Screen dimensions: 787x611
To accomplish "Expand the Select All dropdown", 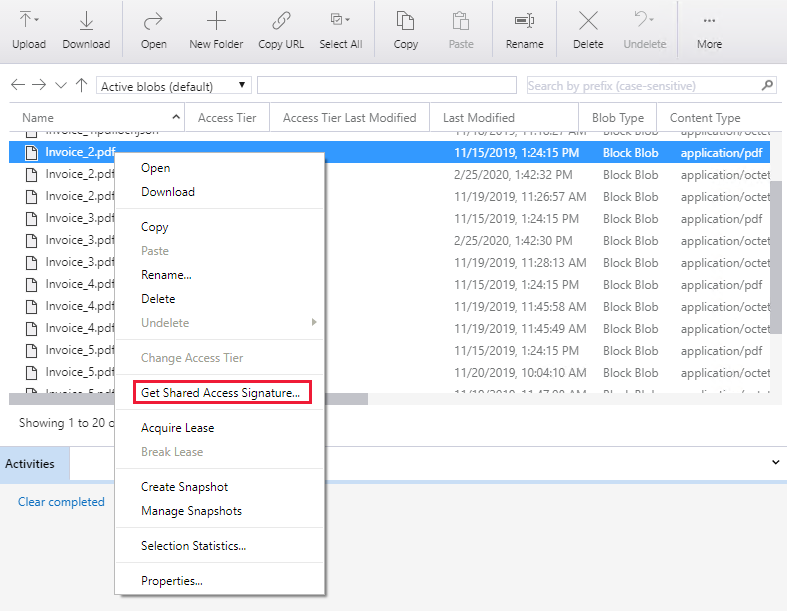I will click(346, 20).
